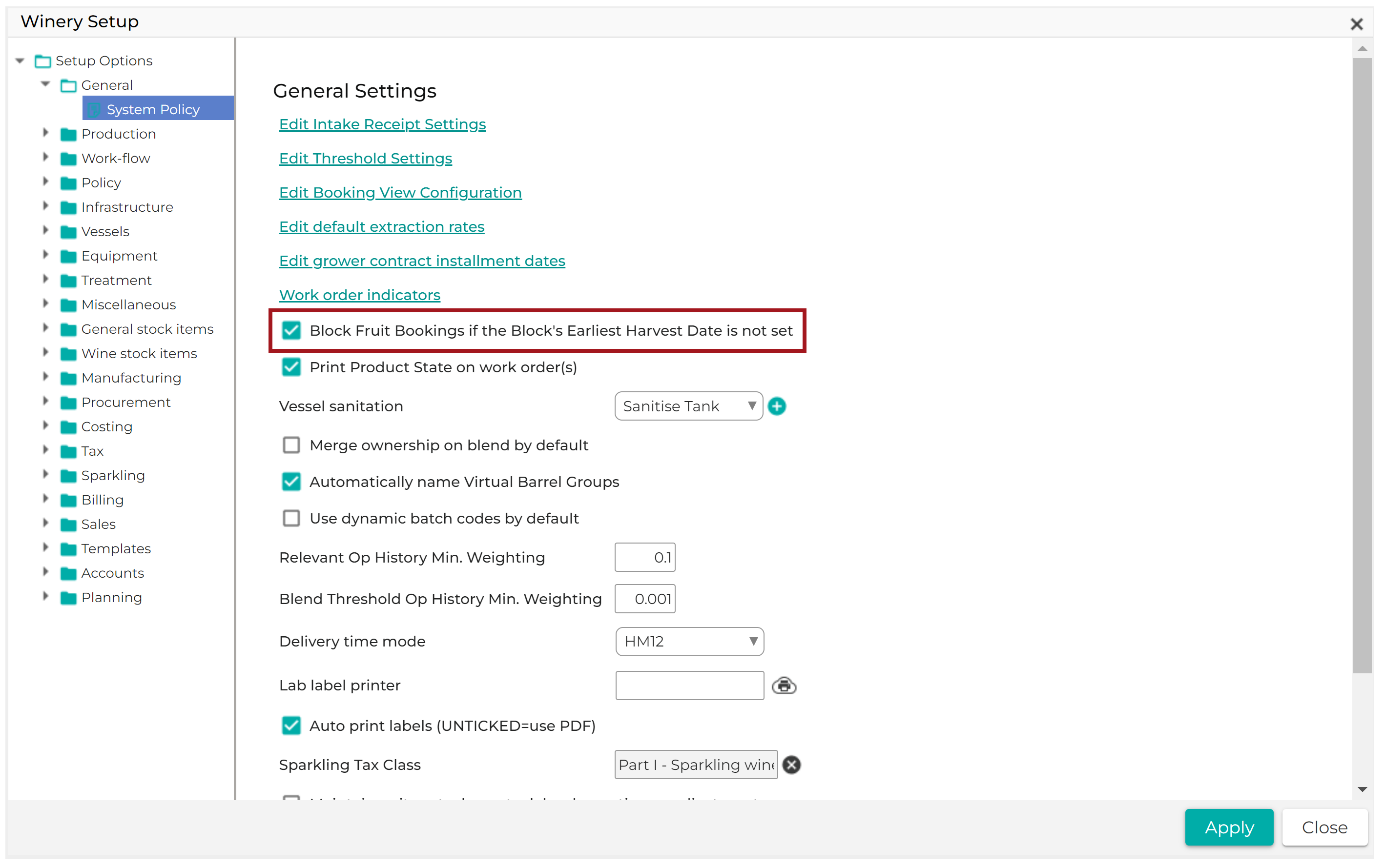This screenshot has width=1385, height=868.
Task: Select General stock items in the tree
Action: point(147,329)
